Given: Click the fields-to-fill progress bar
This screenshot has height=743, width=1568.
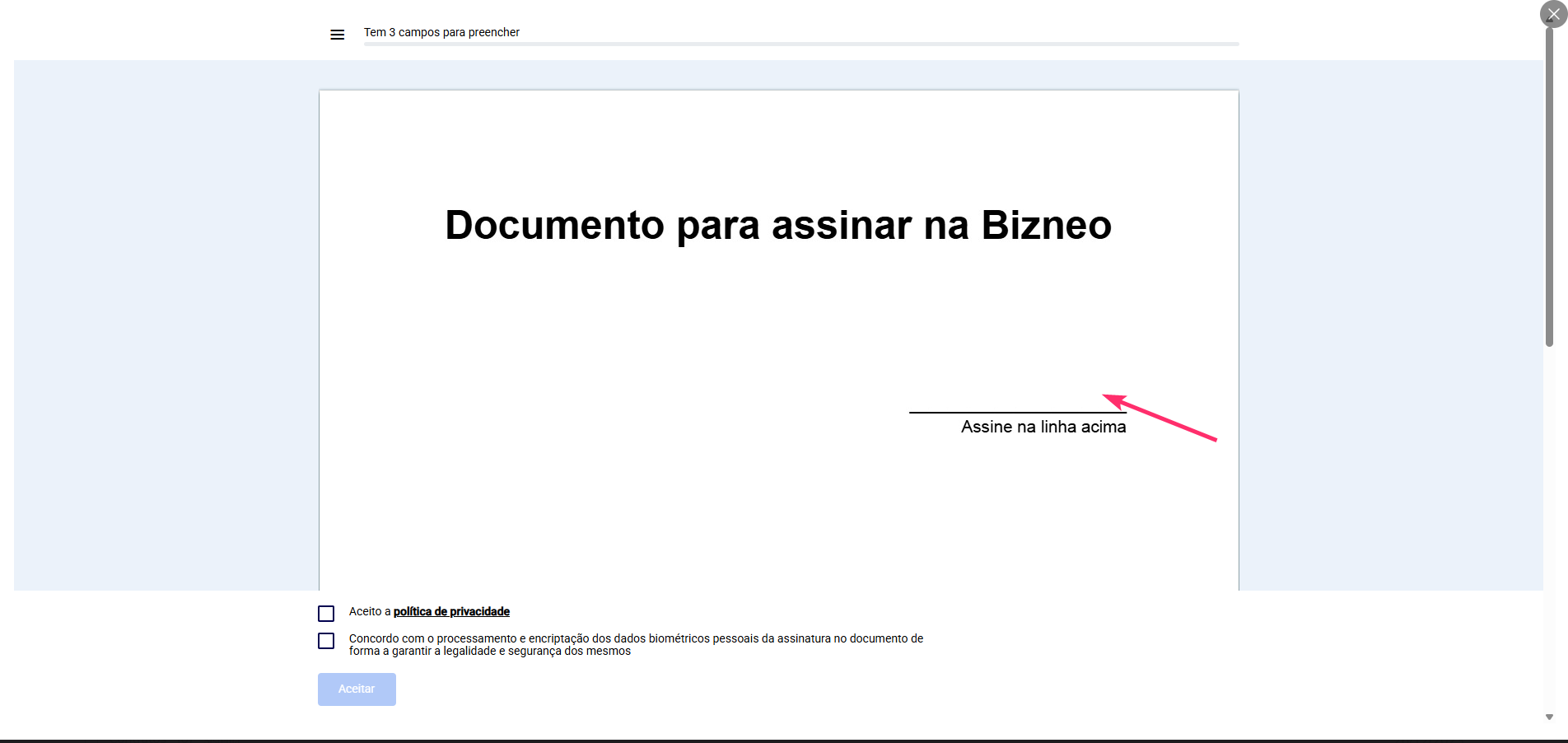Looking at the screenshot, I should [800, 44].
